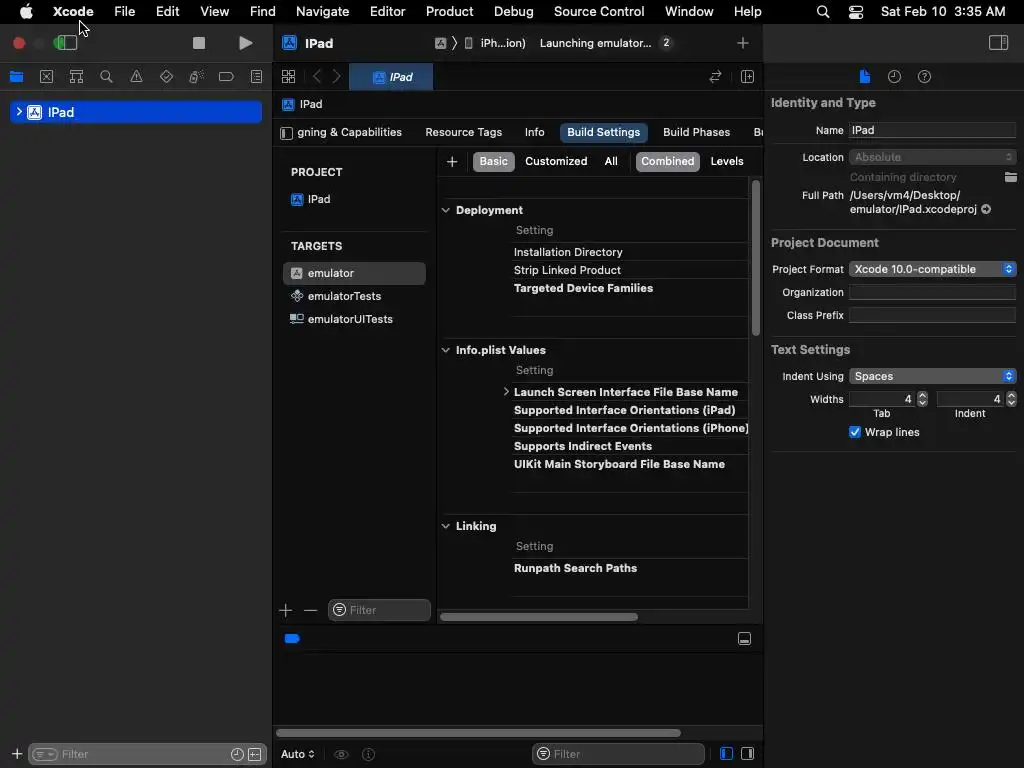Screen dimensions: 1024x768
Task: Select the emulatorTests target
Action: pos(355,296)
